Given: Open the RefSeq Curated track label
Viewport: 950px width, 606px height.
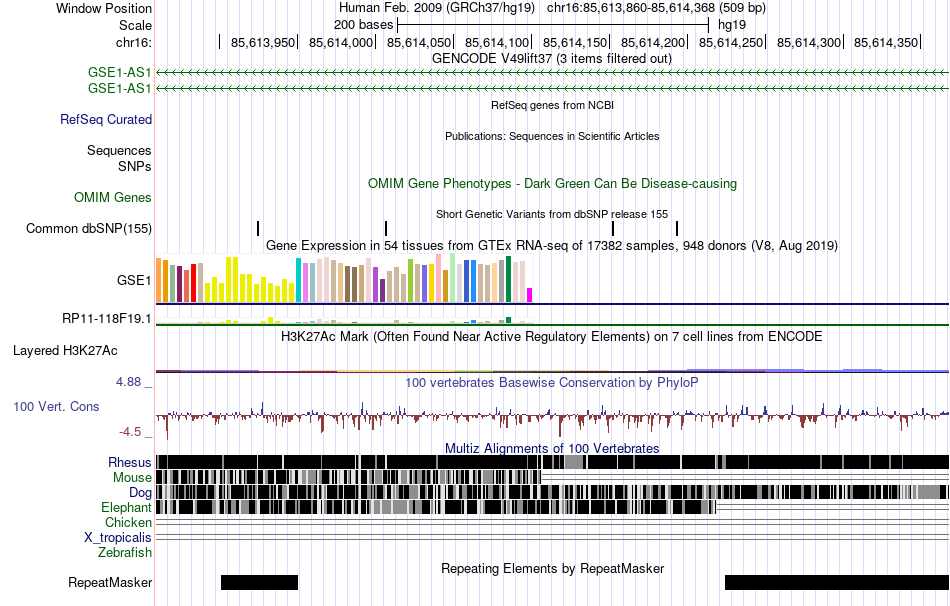Looking at the screenshot, I should (105, 119).
